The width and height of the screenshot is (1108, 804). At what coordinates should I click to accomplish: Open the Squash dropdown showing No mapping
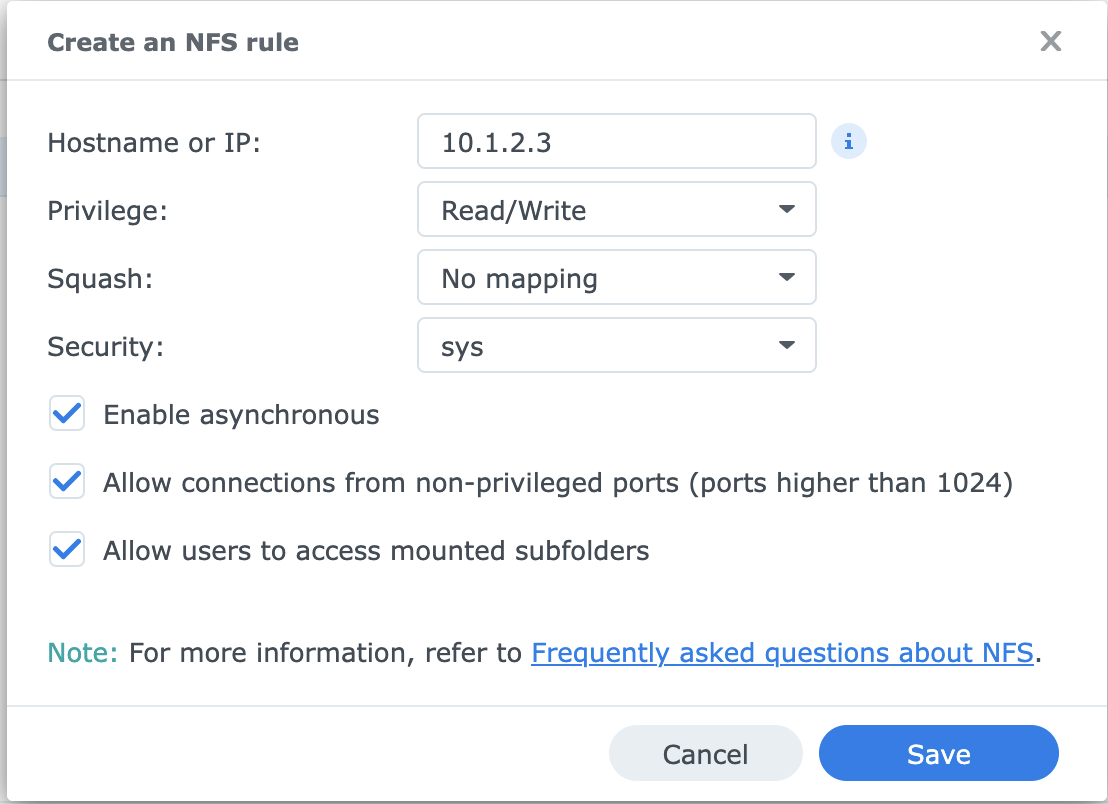tap(616, 277)
